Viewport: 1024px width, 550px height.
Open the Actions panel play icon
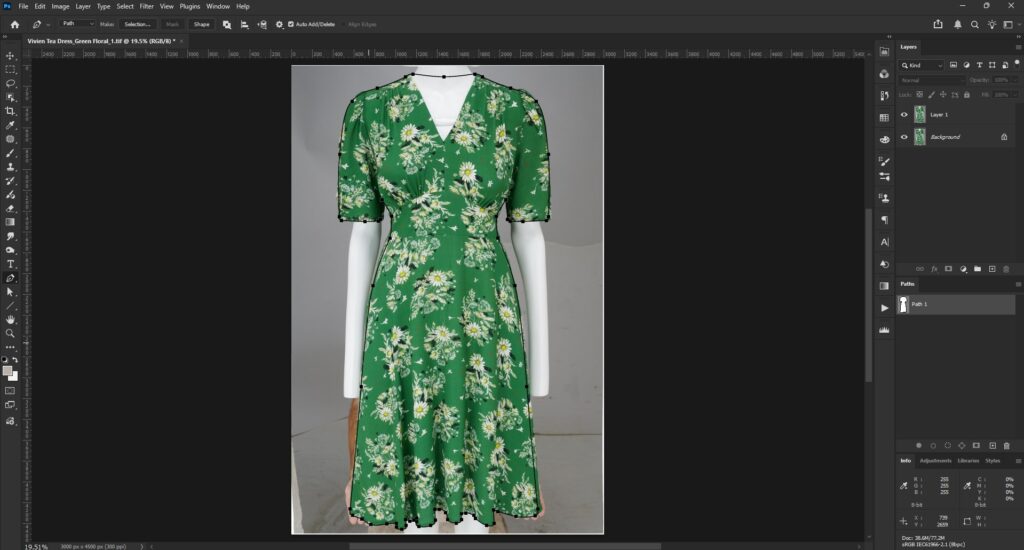click(884, 308)
